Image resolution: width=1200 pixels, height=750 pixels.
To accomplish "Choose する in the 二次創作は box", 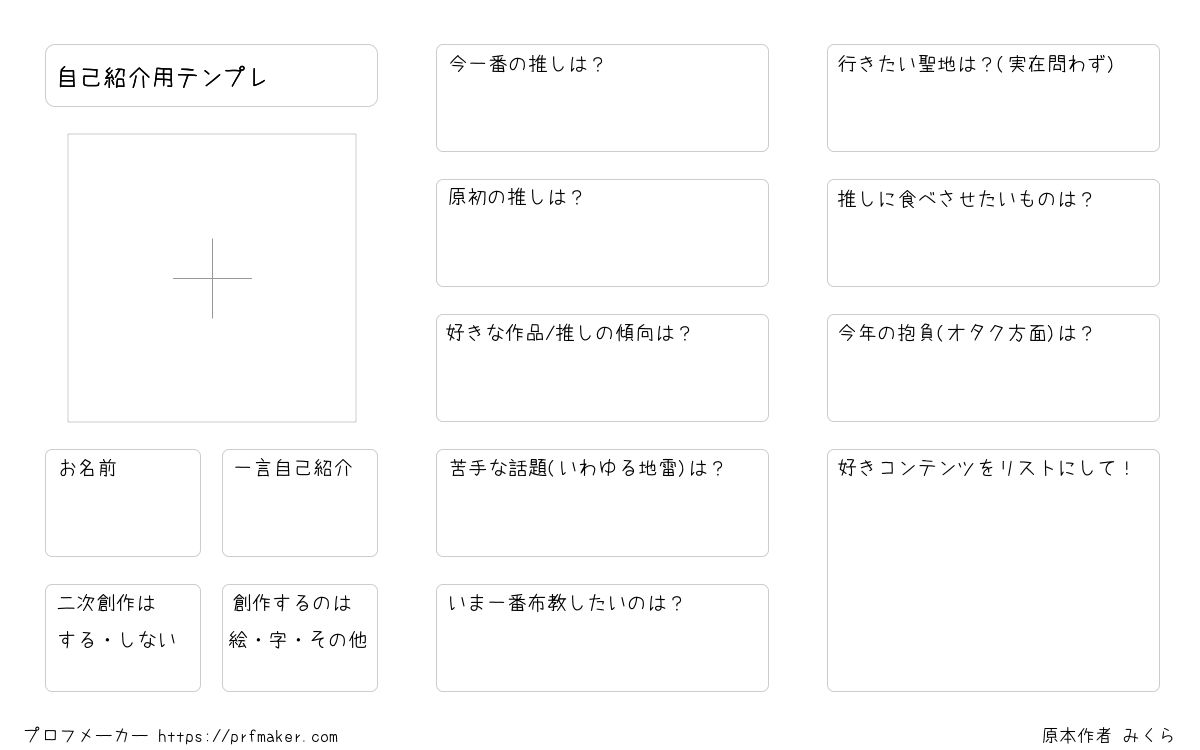I will (77, 640).
